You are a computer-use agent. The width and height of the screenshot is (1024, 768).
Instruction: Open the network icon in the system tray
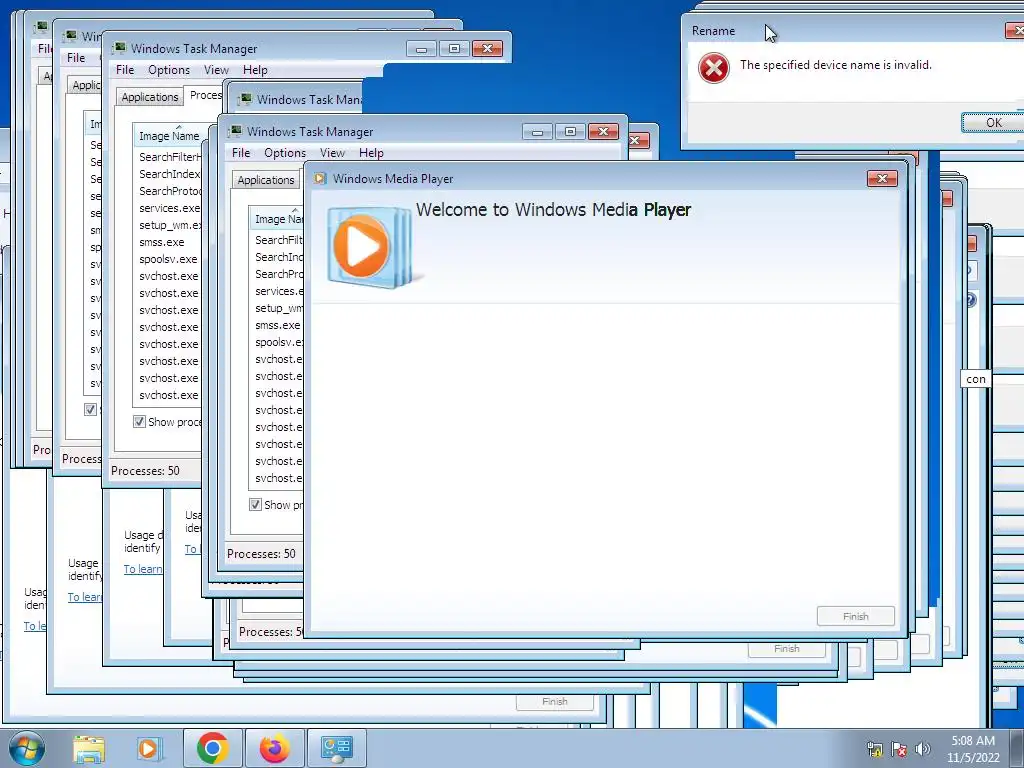[874, 749]
